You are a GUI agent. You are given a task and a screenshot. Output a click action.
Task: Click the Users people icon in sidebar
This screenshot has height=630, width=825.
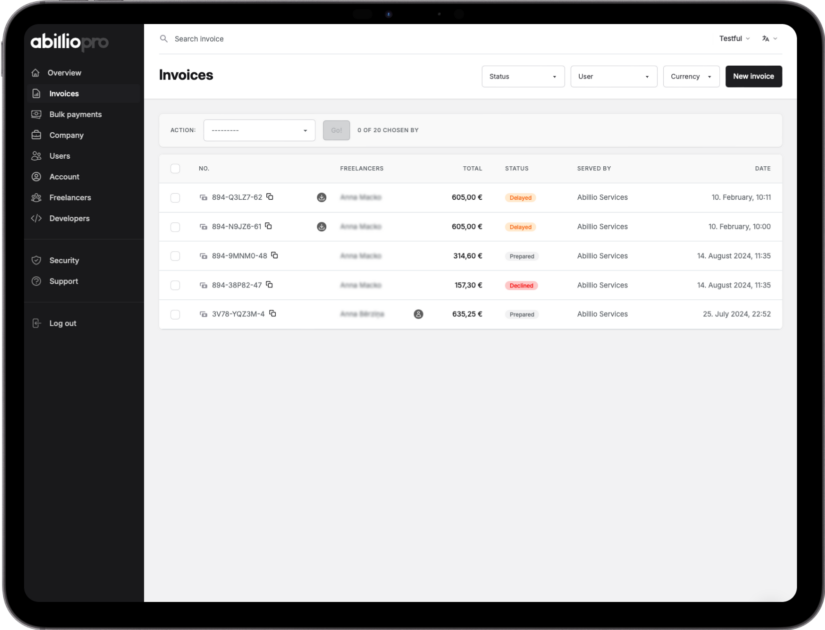point(36,156)
